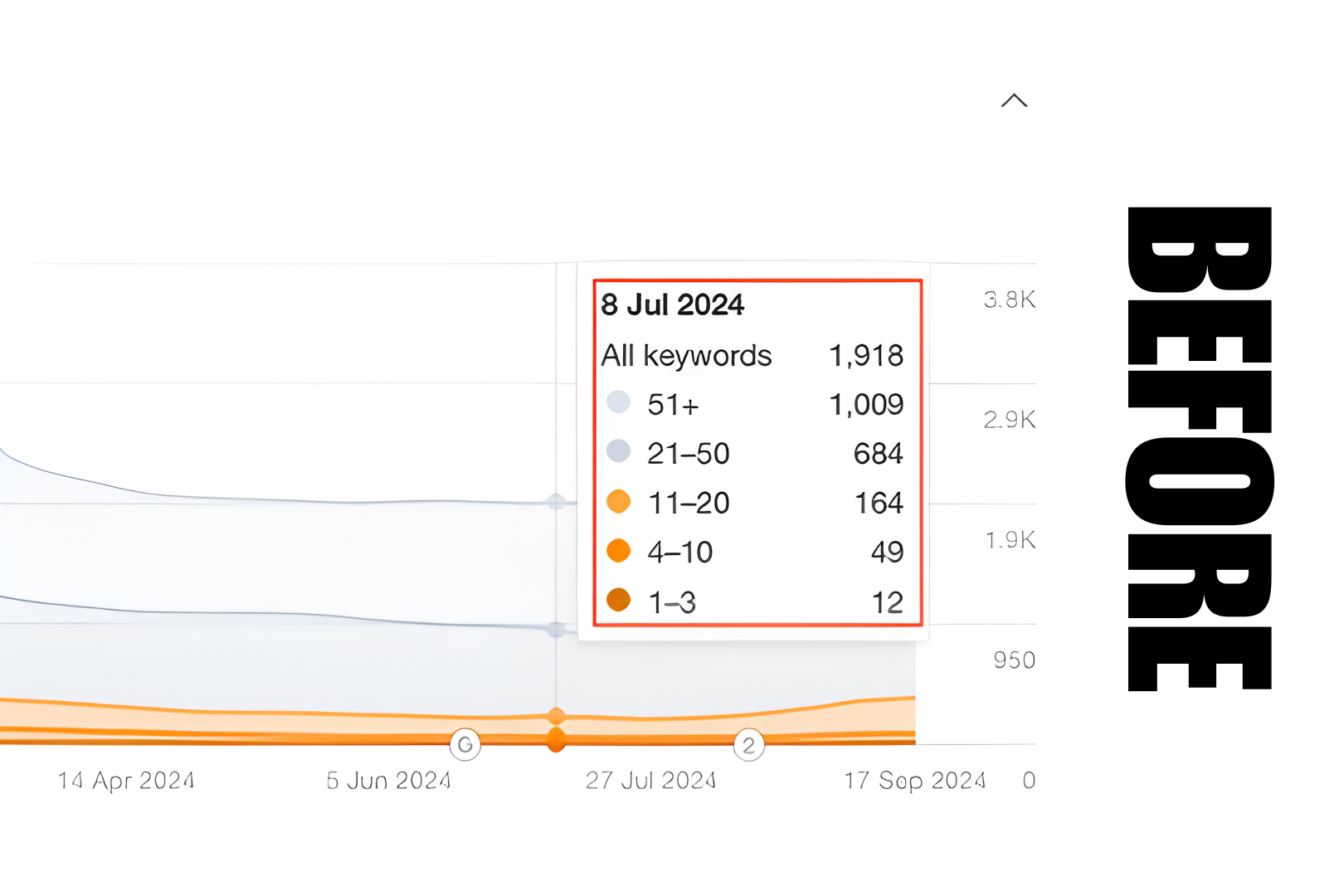
Task: Open the timeline marker numbered 2
Action: click(x=748, y=745)
